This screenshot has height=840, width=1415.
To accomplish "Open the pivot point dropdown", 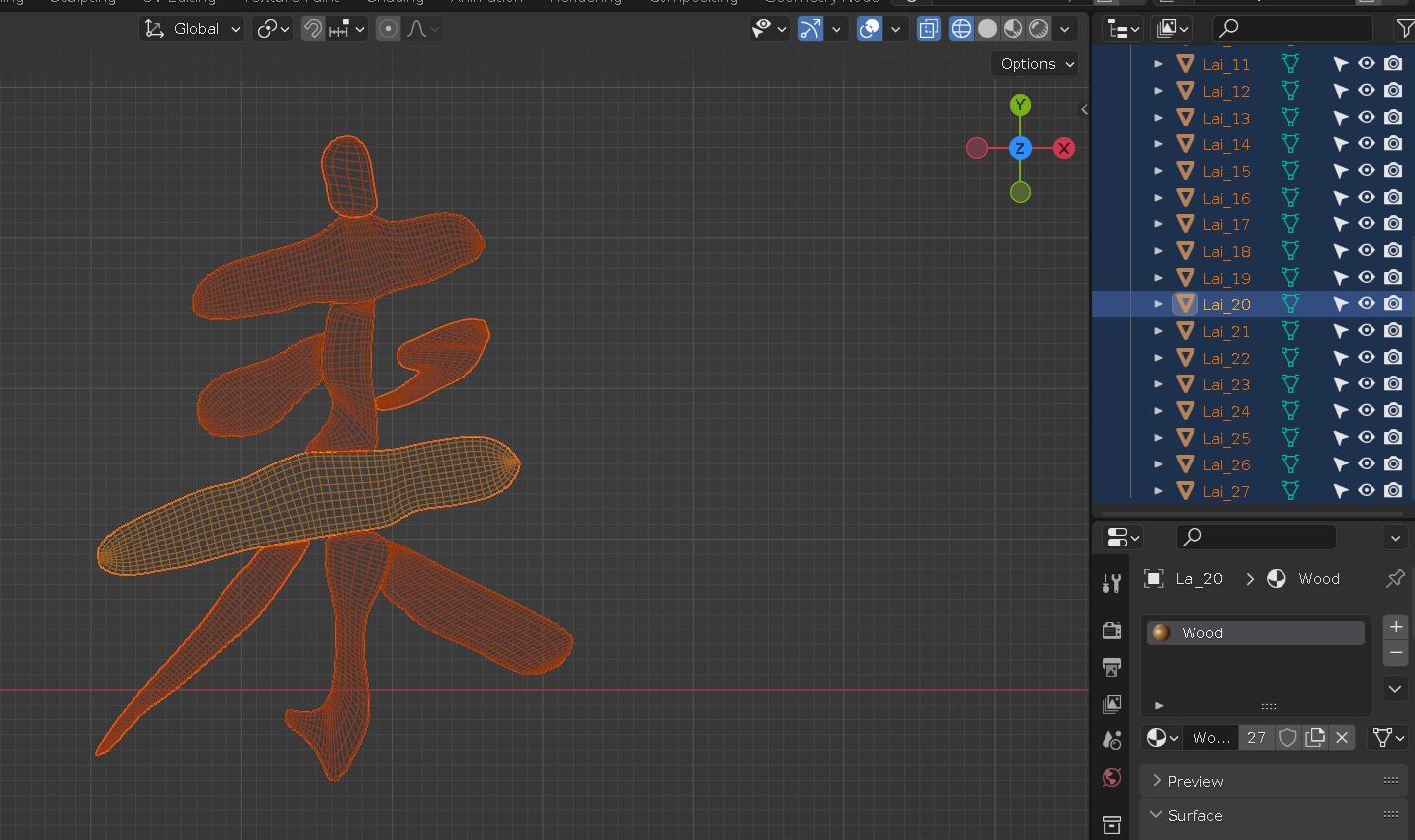I will tap(273, 29).
